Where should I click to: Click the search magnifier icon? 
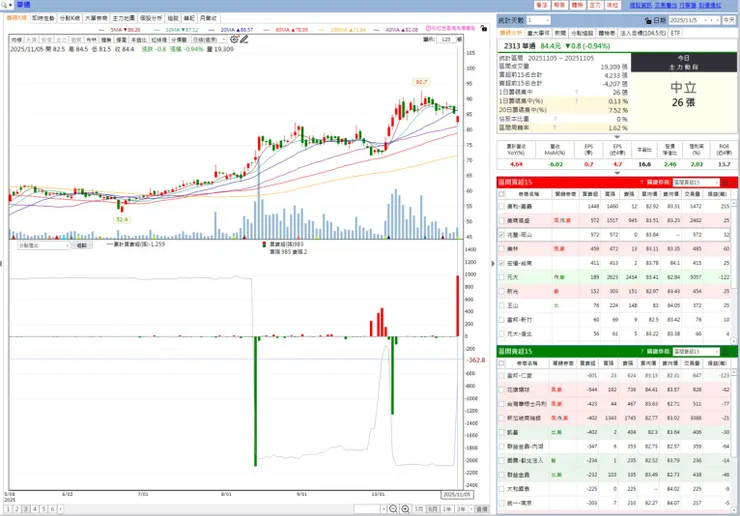pyautogui.click(x=5, y=5)
